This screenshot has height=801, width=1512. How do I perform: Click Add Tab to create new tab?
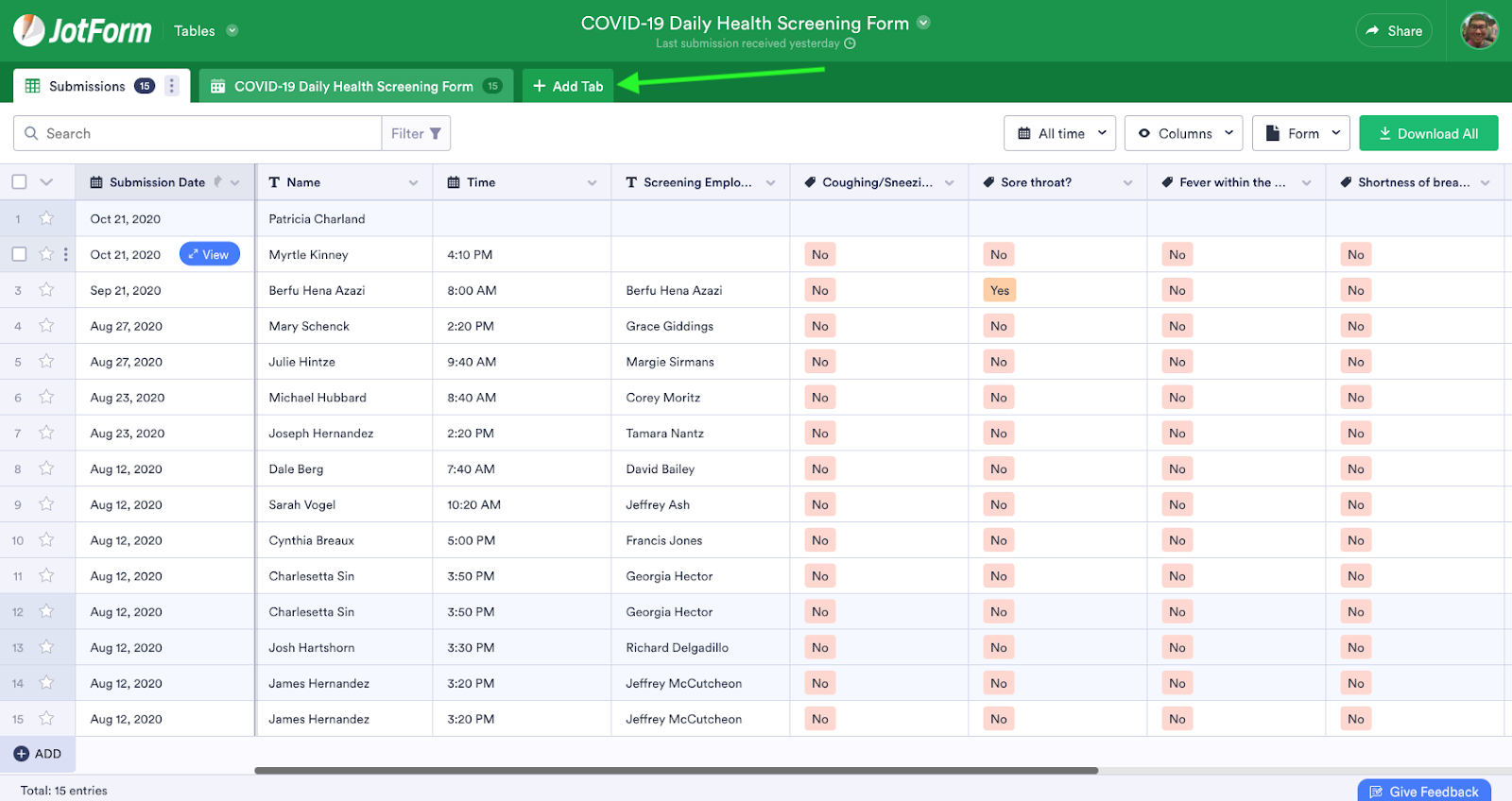tap(568, 86)
